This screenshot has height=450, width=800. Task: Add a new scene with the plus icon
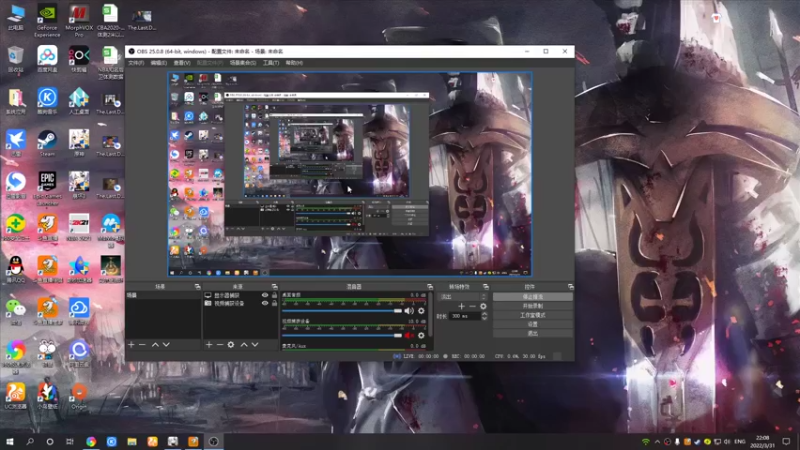pyautogui.click(x=131, y=345)
